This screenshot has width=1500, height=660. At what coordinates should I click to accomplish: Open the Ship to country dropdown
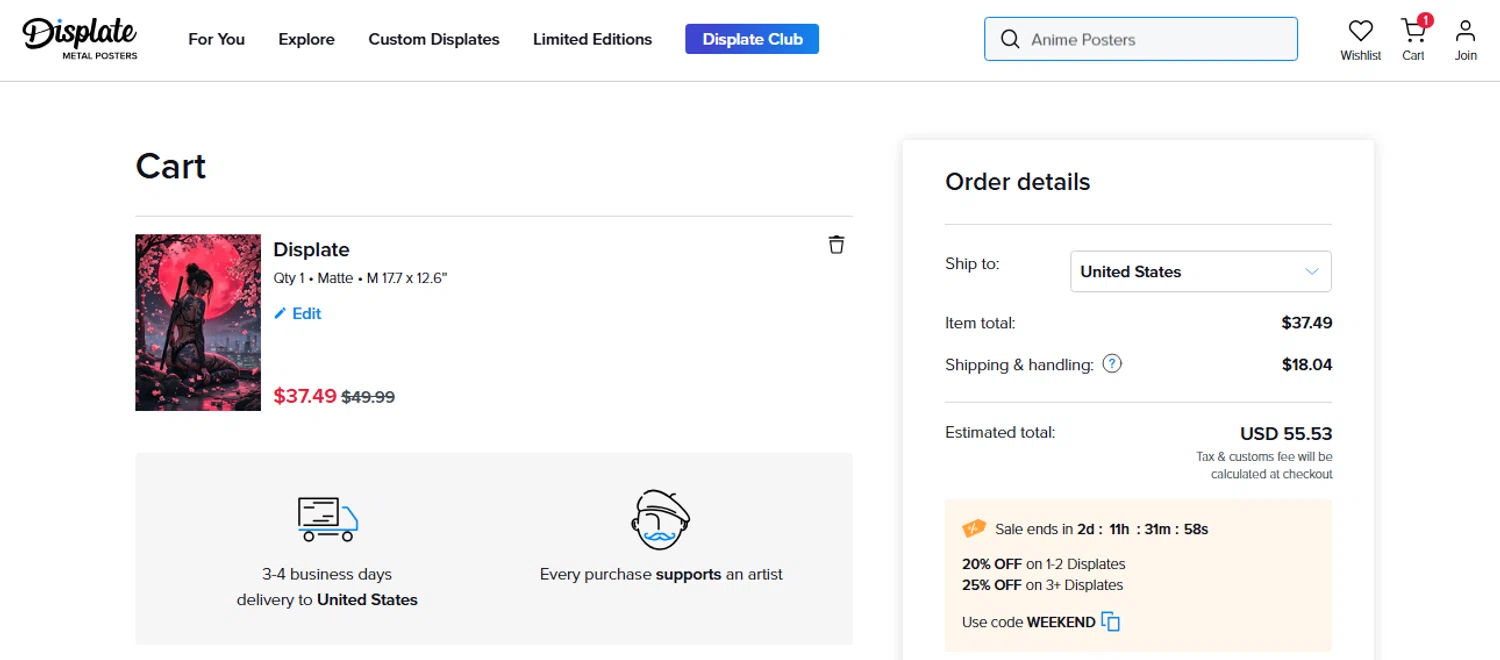coord(1200,272)
